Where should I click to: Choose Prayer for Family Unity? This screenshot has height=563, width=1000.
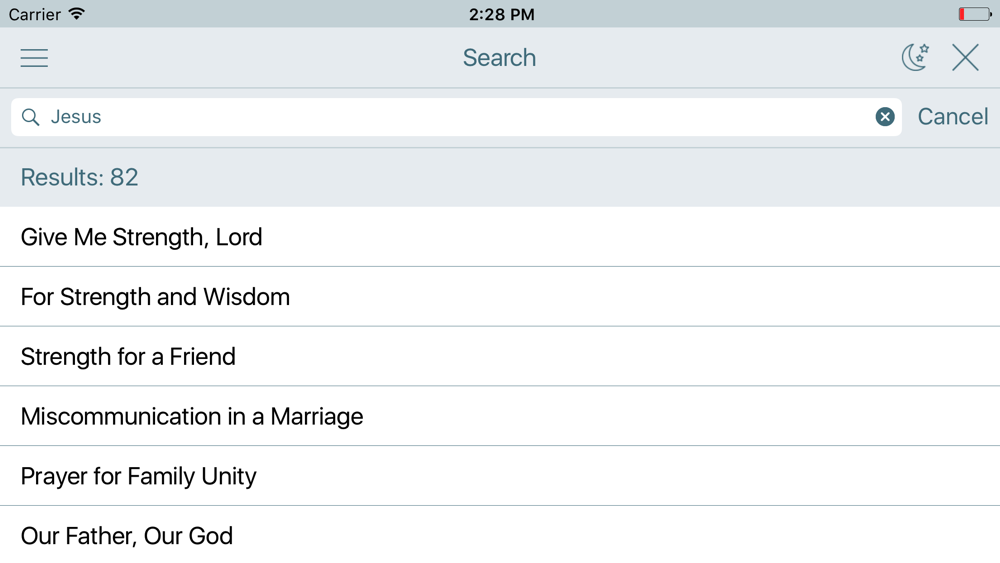click(x=500, y=476)
